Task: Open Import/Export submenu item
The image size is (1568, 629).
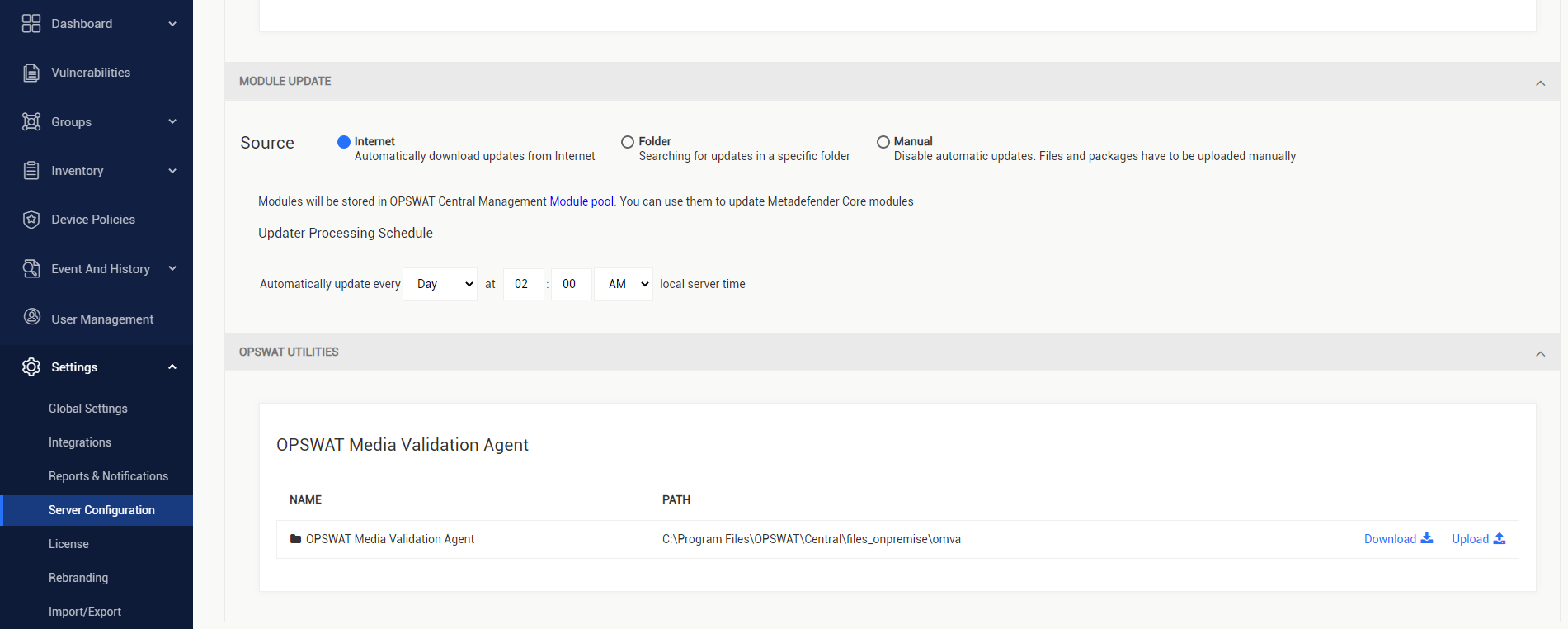Action: 85,612
